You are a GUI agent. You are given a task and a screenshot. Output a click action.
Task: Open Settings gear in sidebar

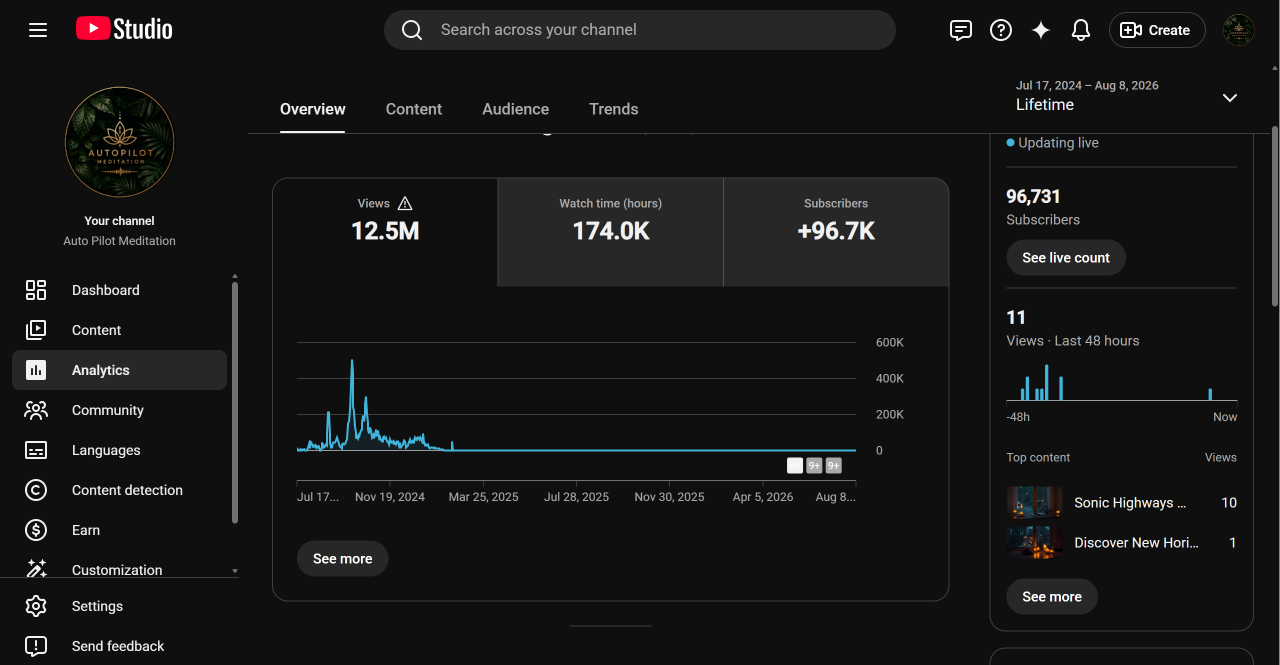point(119,606)
